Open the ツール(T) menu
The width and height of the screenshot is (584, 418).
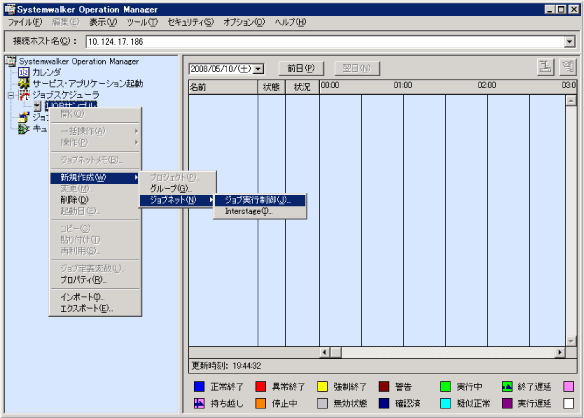click(x=142, y=22)
